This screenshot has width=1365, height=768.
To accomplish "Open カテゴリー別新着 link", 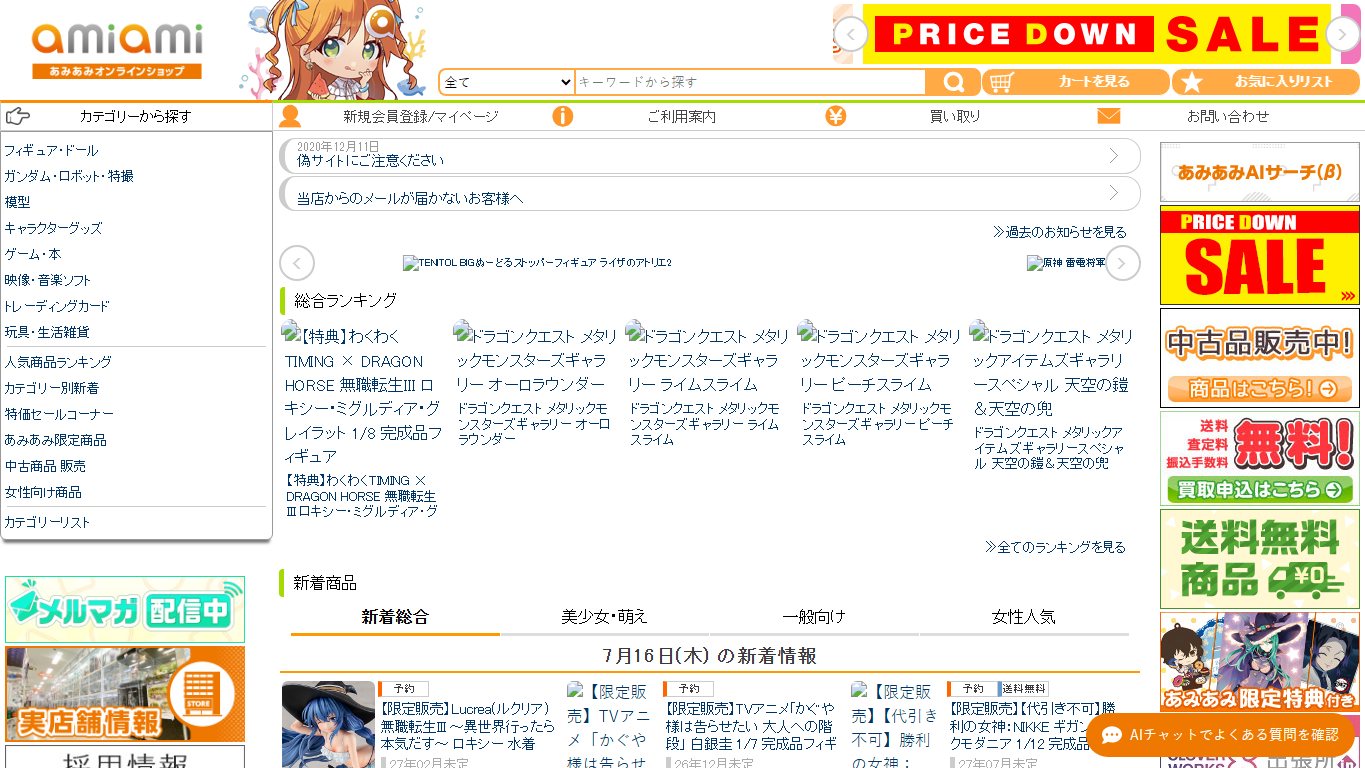I will pyautogui.click(x=51, y=388).
